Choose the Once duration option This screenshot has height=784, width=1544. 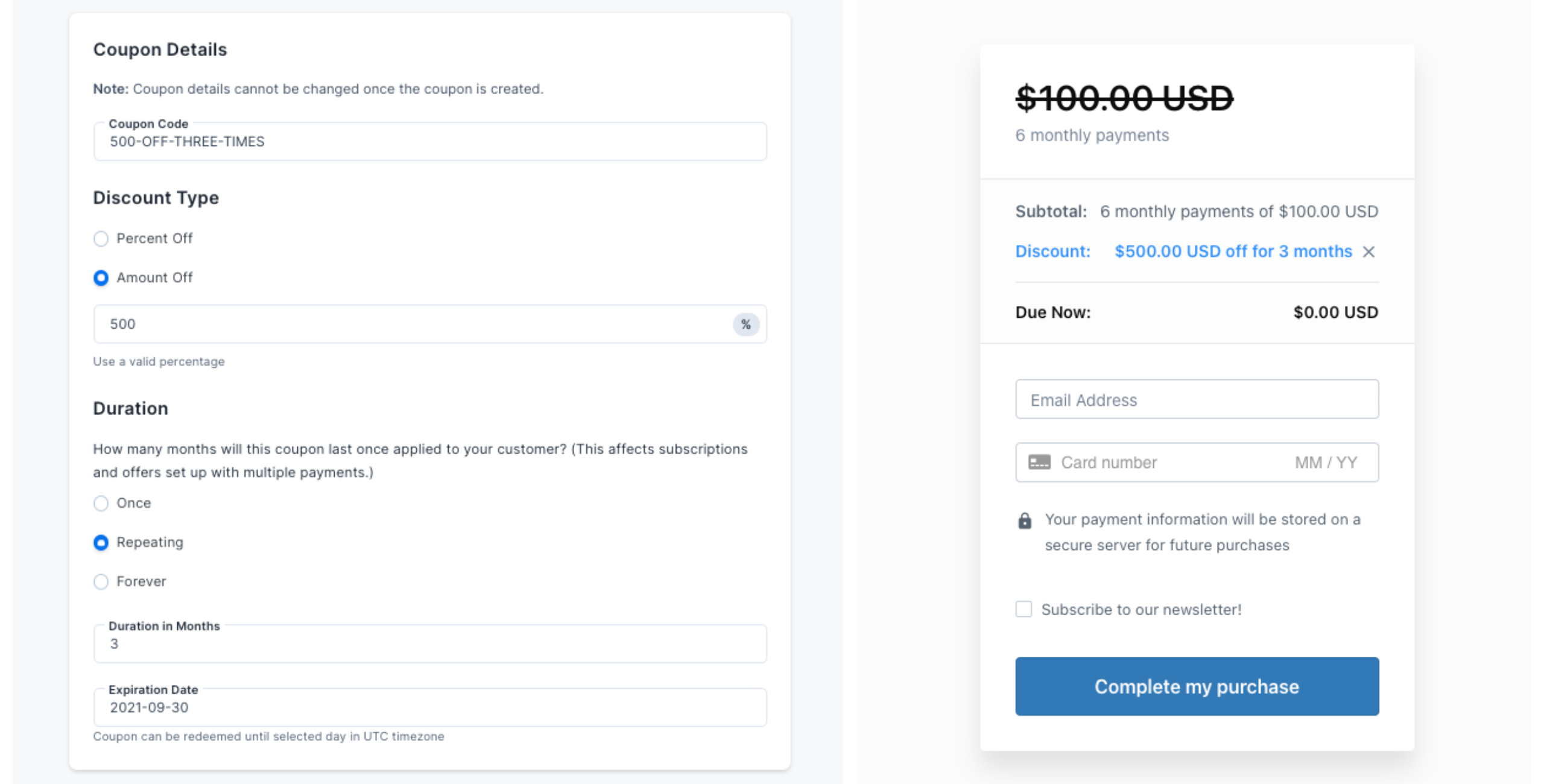pos(101,504)
